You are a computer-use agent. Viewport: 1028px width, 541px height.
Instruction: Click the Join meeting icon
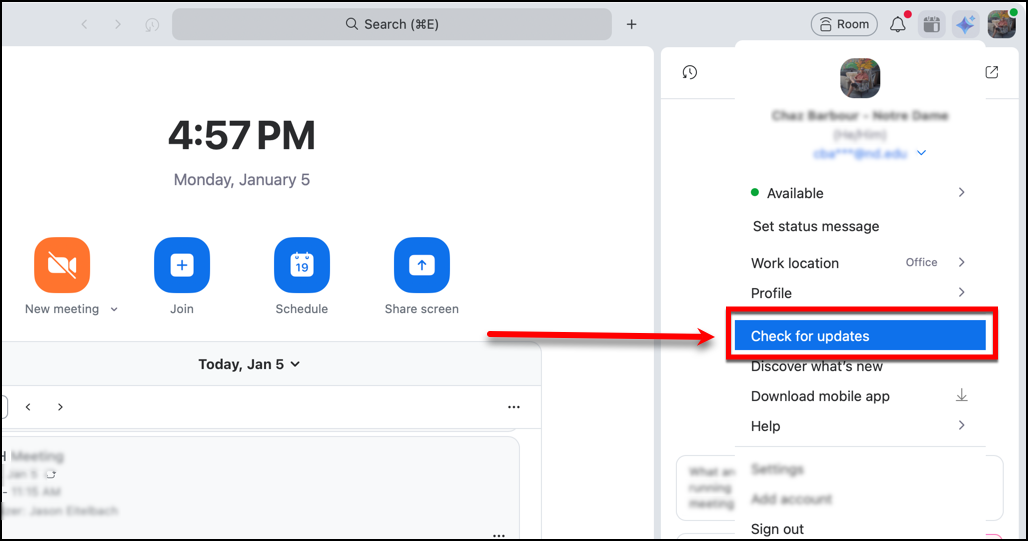182,265
